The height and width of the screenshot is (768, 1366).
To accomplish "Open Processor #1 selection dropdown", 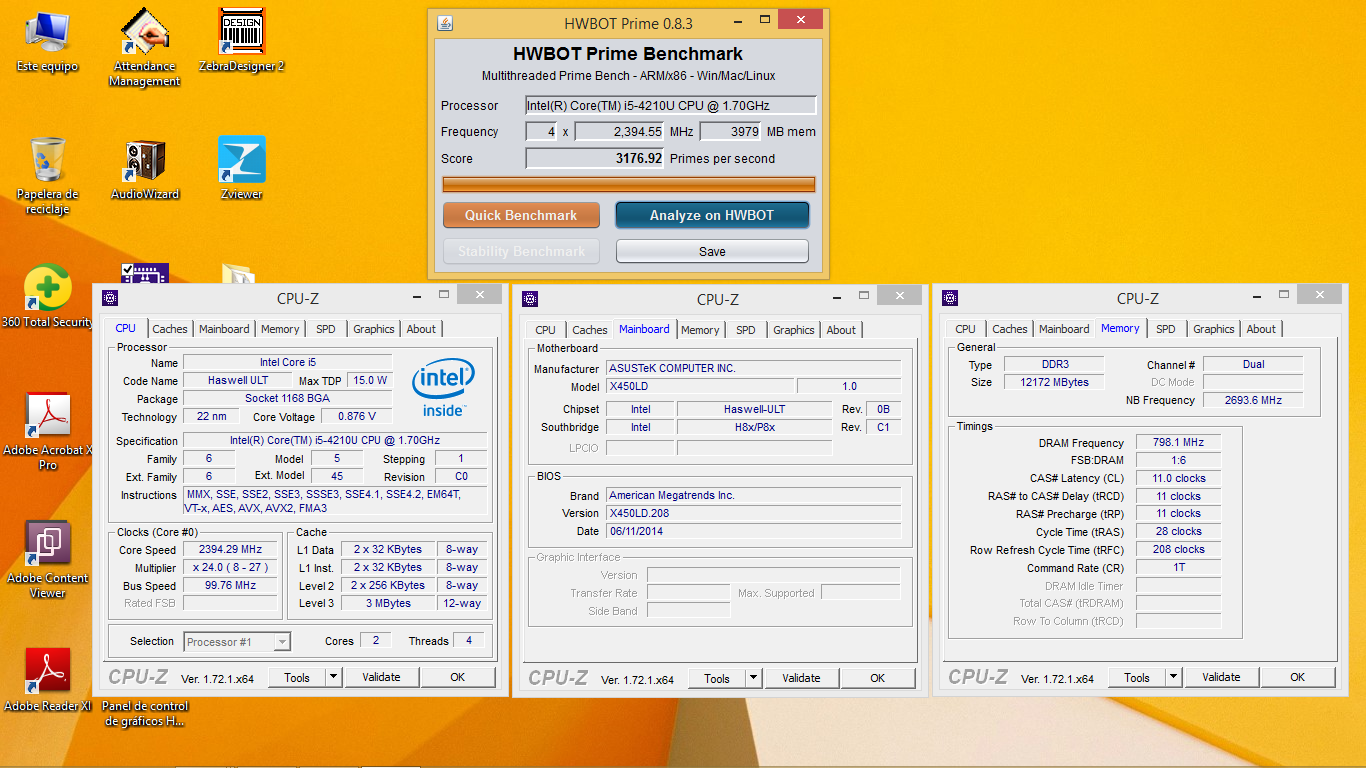I will pyautogui.click(x=237, y=642).
